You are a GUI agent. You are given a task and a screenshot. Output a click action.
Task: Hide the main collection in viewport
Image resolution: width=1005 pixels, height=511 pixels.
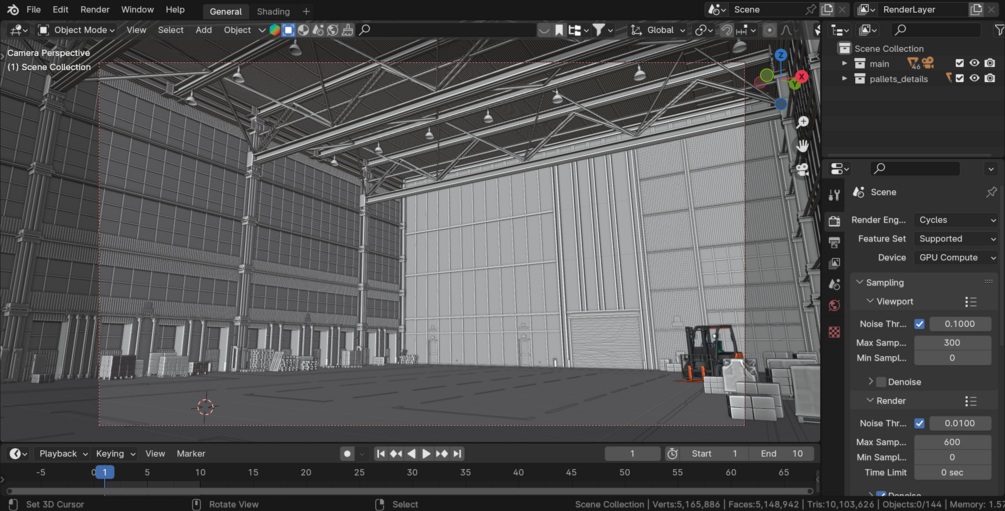point(974,63)
